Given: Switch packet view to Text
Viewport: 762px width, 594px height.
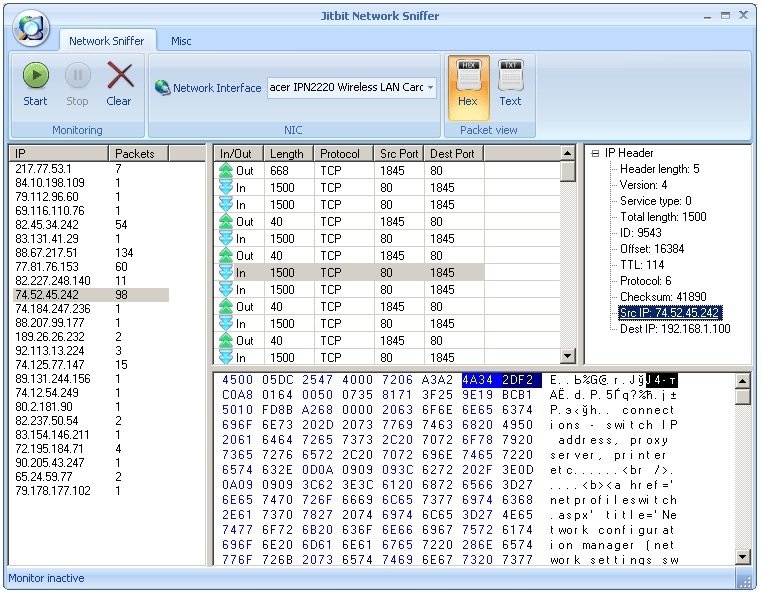Looking at the screenshot, I should [510, 85].
